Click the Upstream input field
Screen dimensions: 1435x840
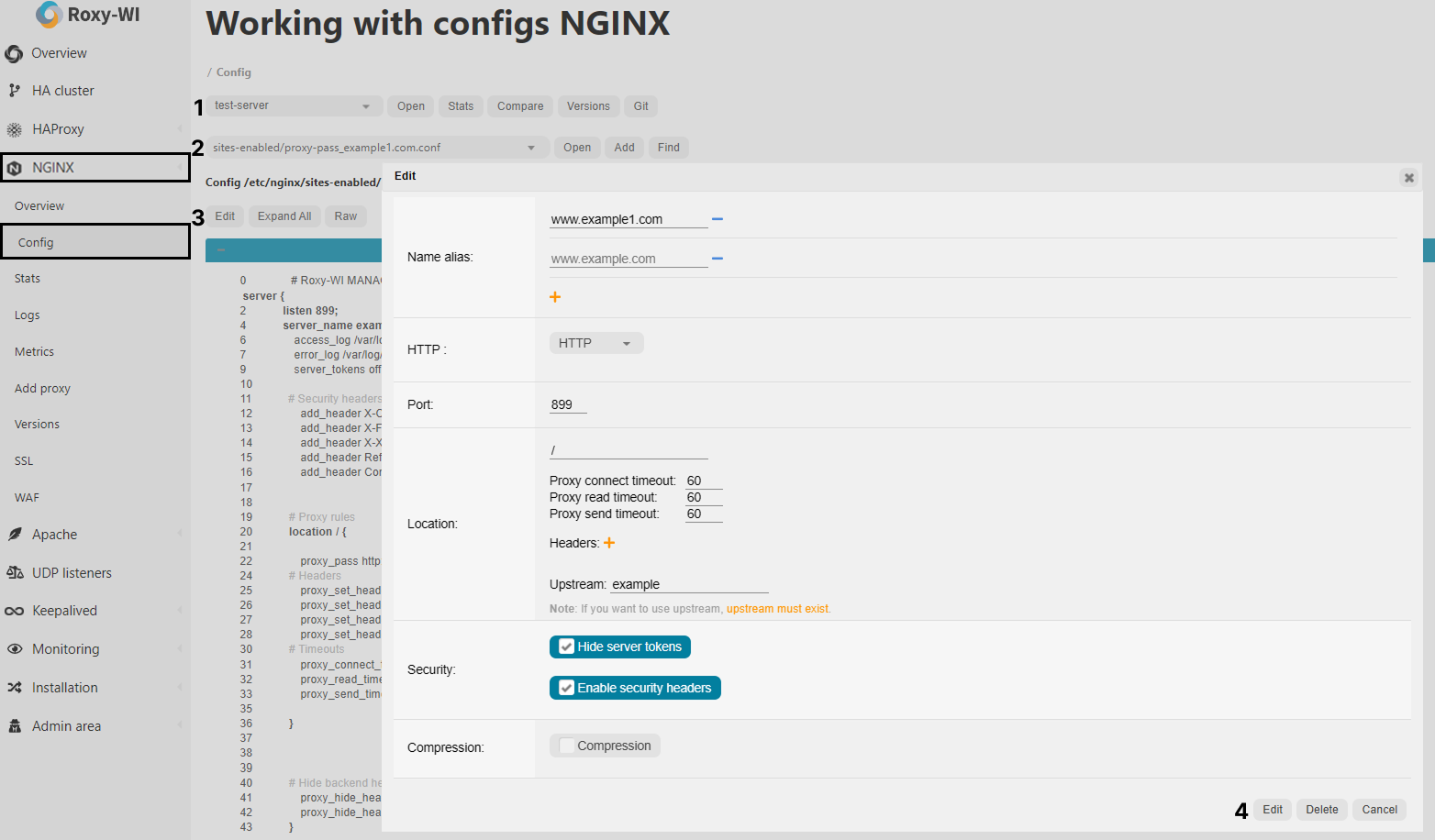coord(690,584)
